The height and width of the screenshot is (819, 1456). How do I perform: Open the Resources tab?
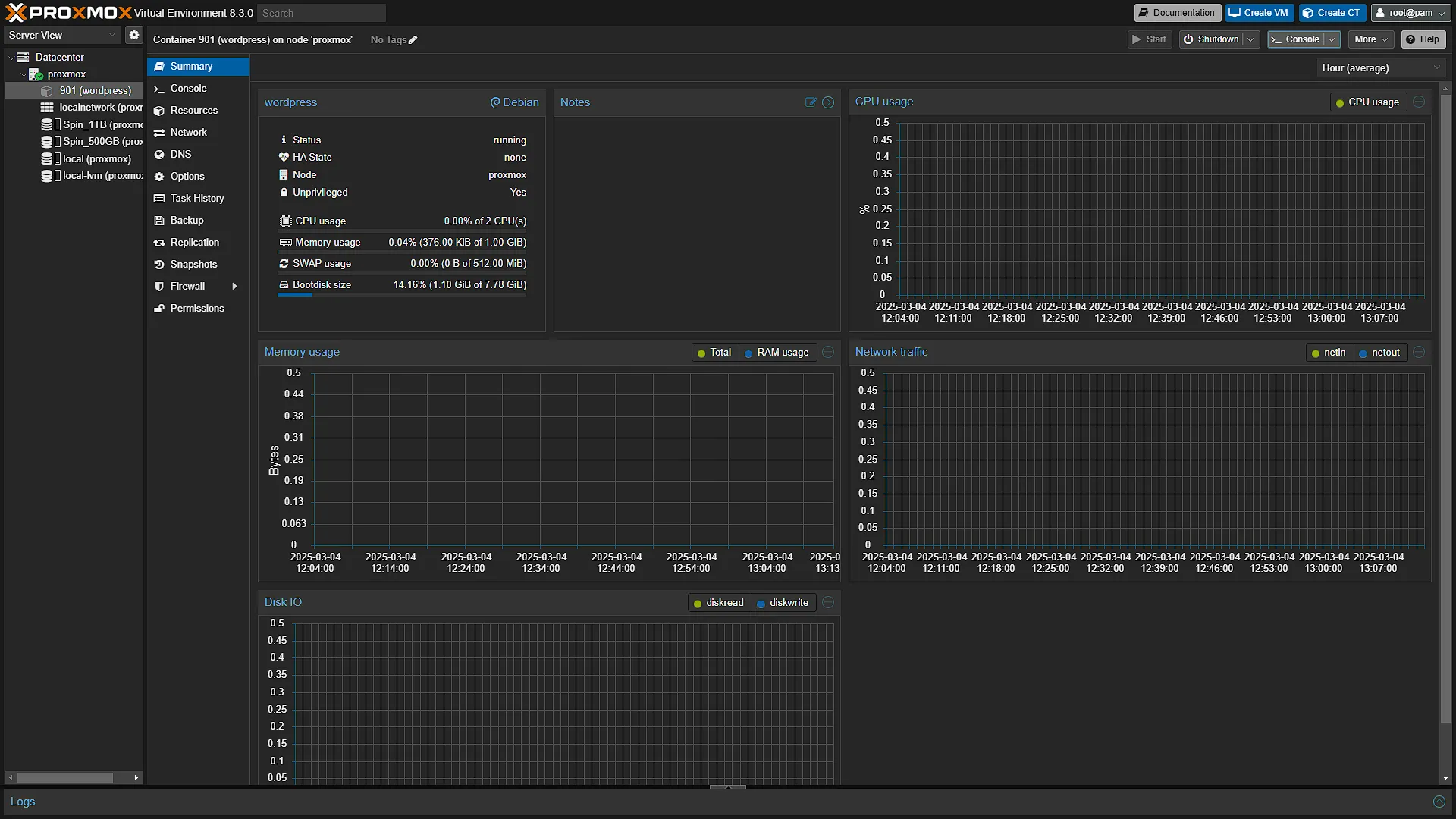(198, 111)
